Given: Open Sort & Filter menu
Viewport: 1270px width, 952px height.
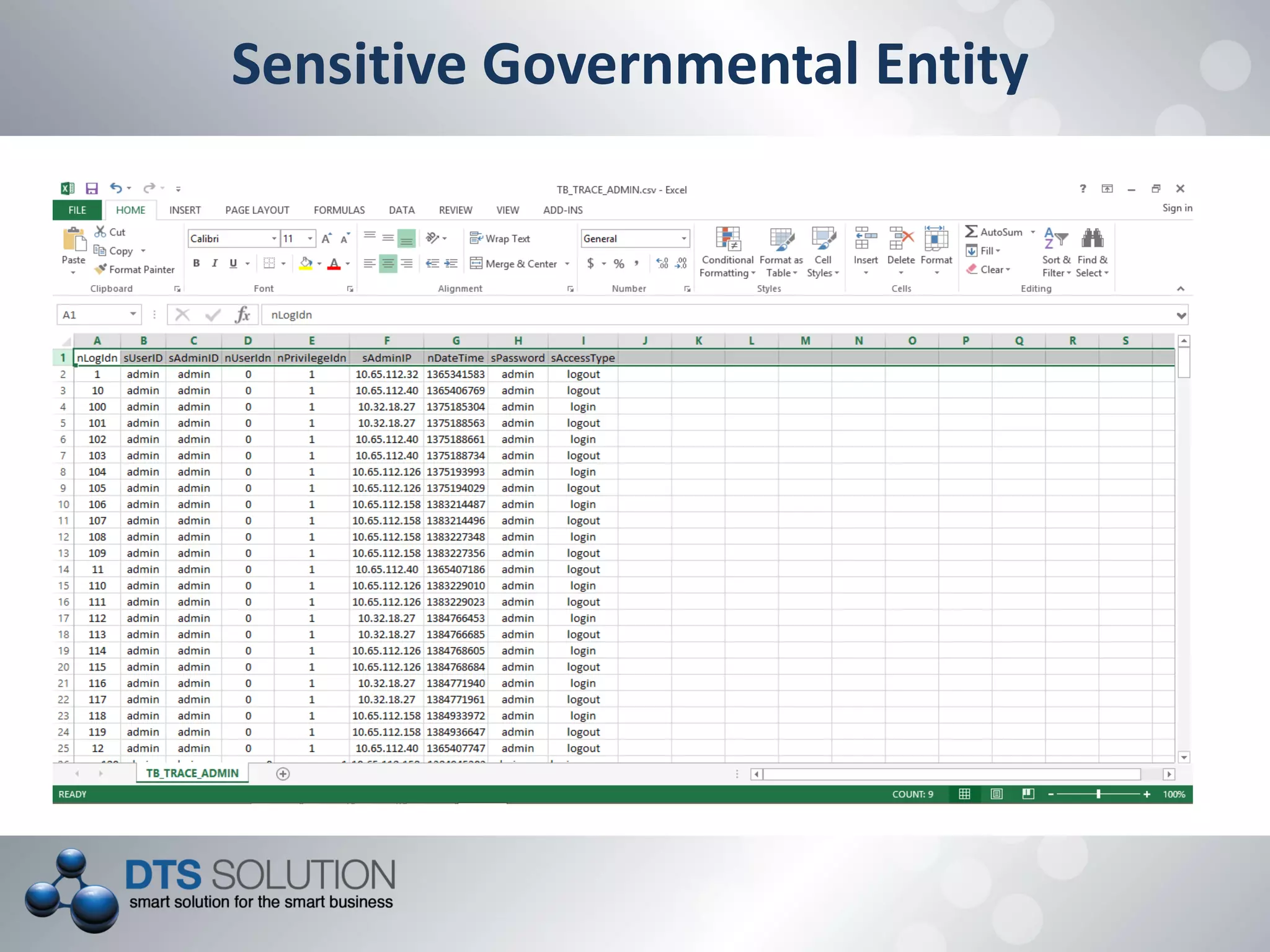Looking at the screenshot, I should click(1057, 252).
